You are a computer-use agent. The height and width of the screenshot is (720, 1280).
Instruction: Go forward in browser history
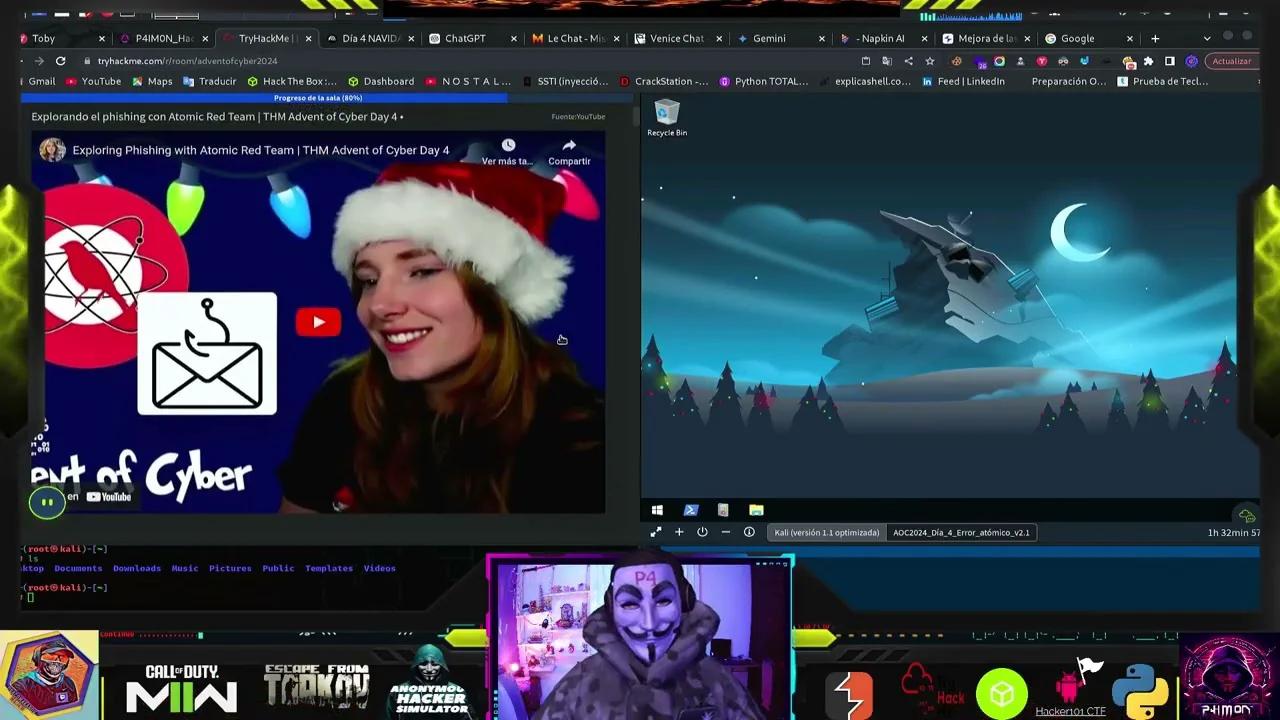click(37, 61)
